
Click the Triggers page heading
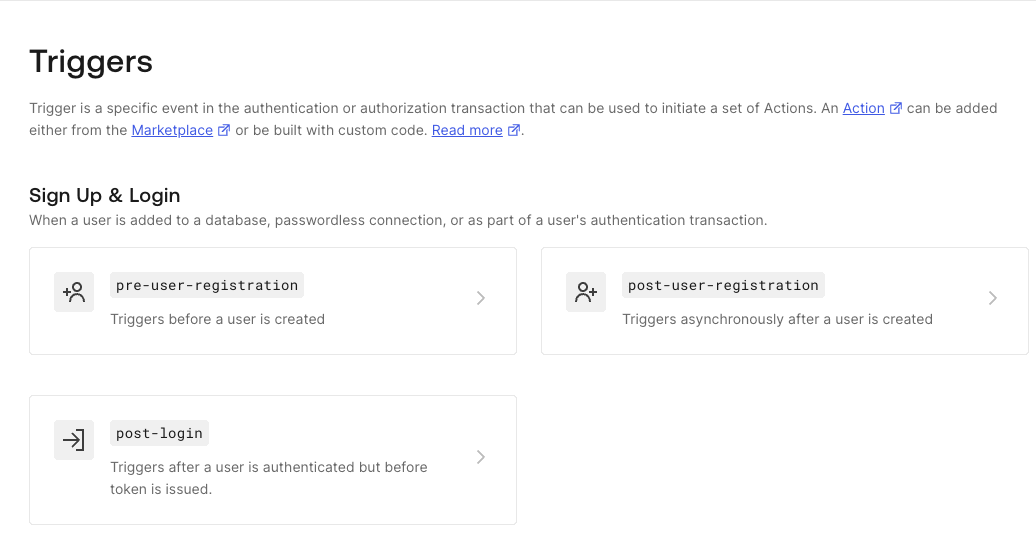tap(91, 62)
